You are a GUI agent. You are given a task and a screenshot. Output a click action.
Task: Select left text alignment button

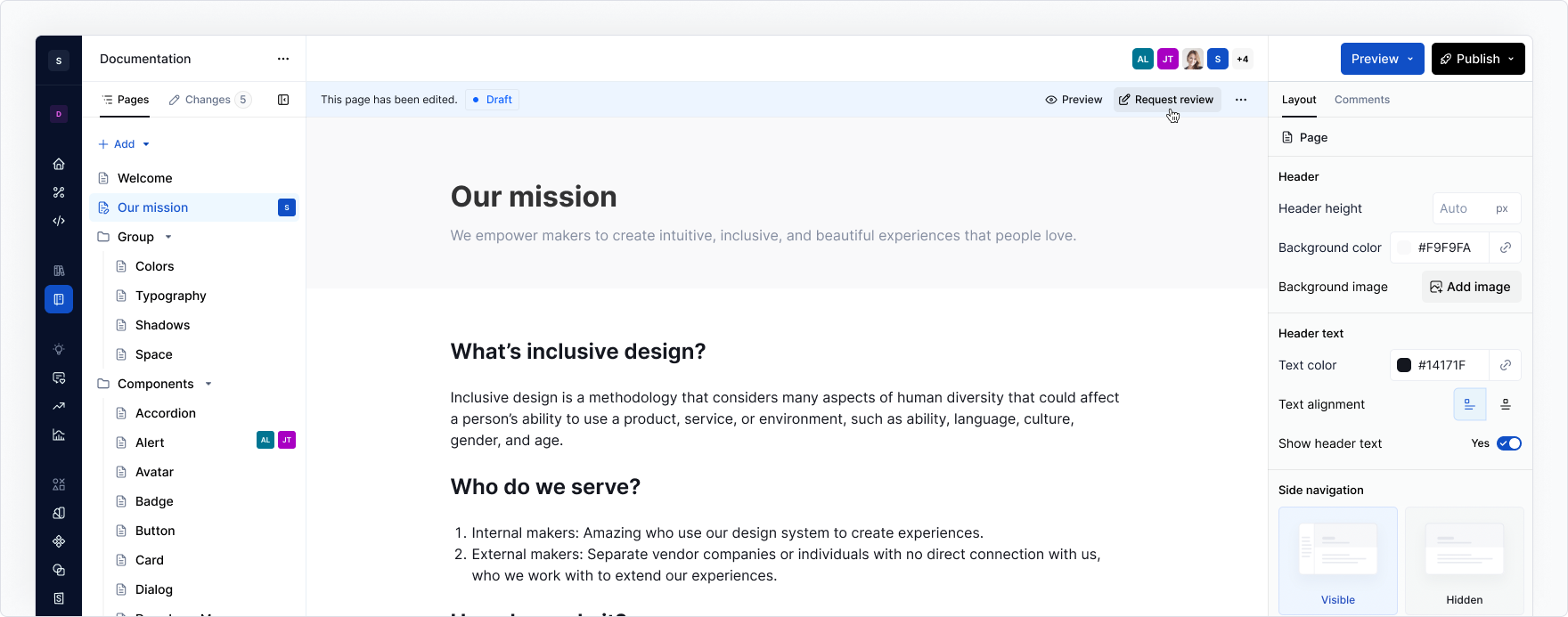coord(1470,404)
